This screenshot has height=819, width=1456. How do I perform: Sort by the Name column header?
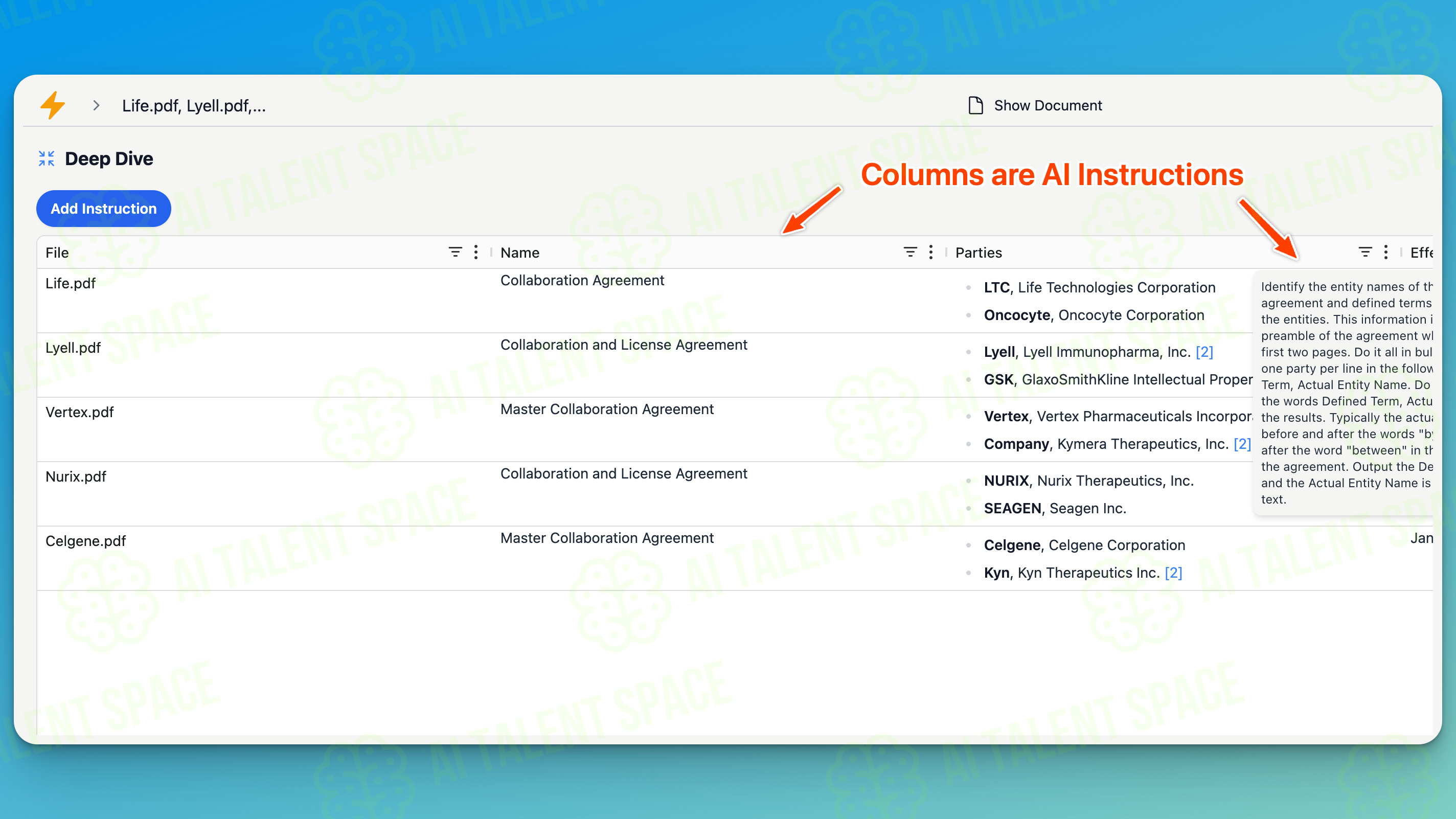click(520, 253)
